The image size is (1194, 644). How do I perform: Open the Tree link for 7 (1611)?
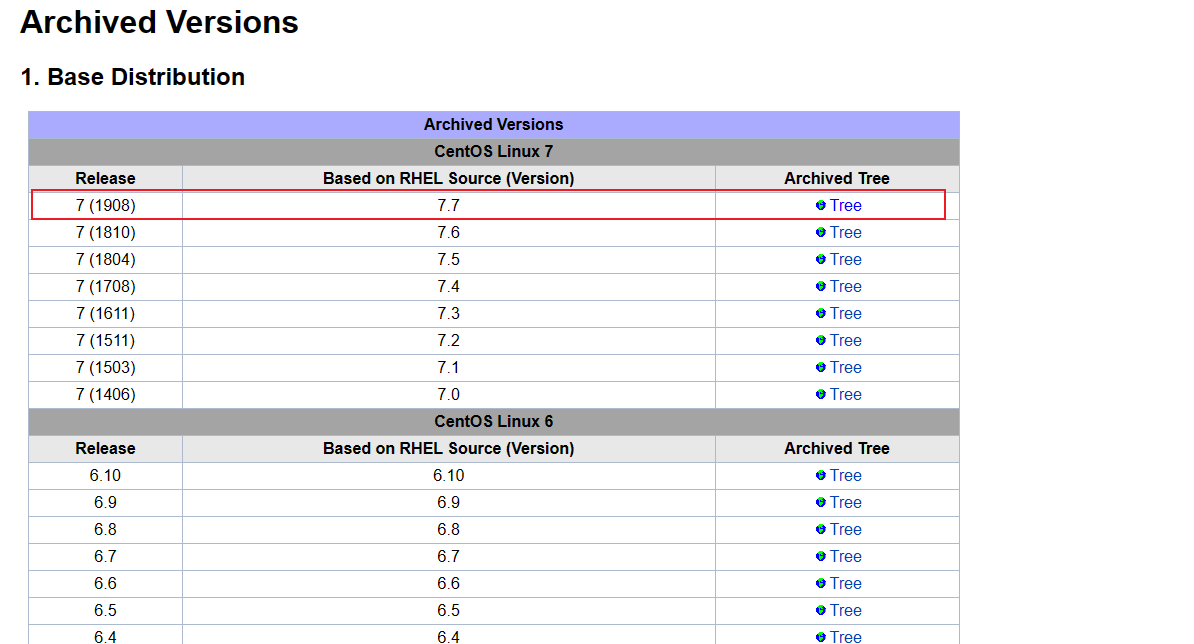tap(845, 314)
